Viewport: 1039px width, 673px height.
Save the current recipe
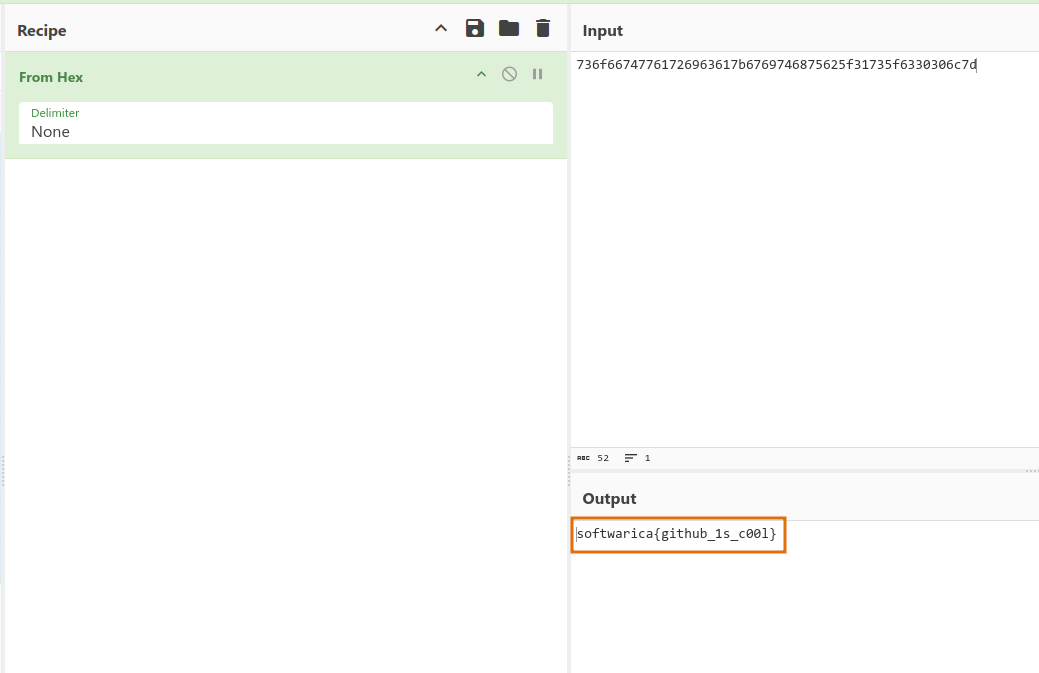[475, 28]
